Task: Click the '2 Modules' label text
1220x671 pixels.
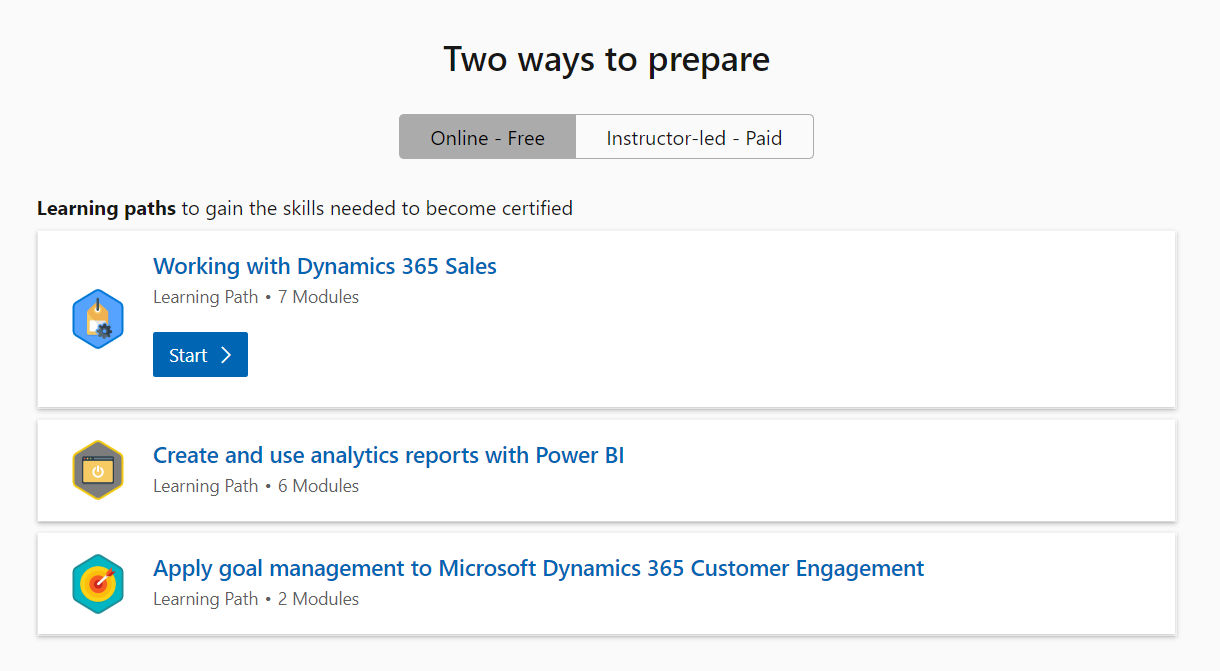Action: (317, 599)
